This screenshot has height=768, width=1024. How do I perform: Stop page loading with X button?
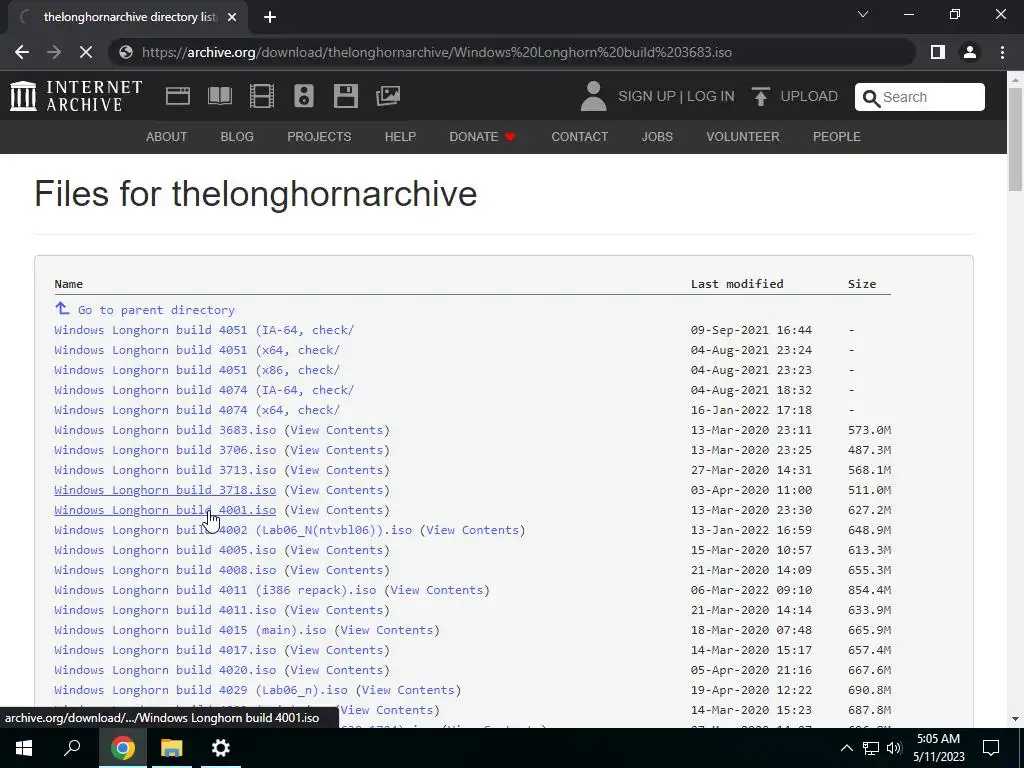(86, 52)
